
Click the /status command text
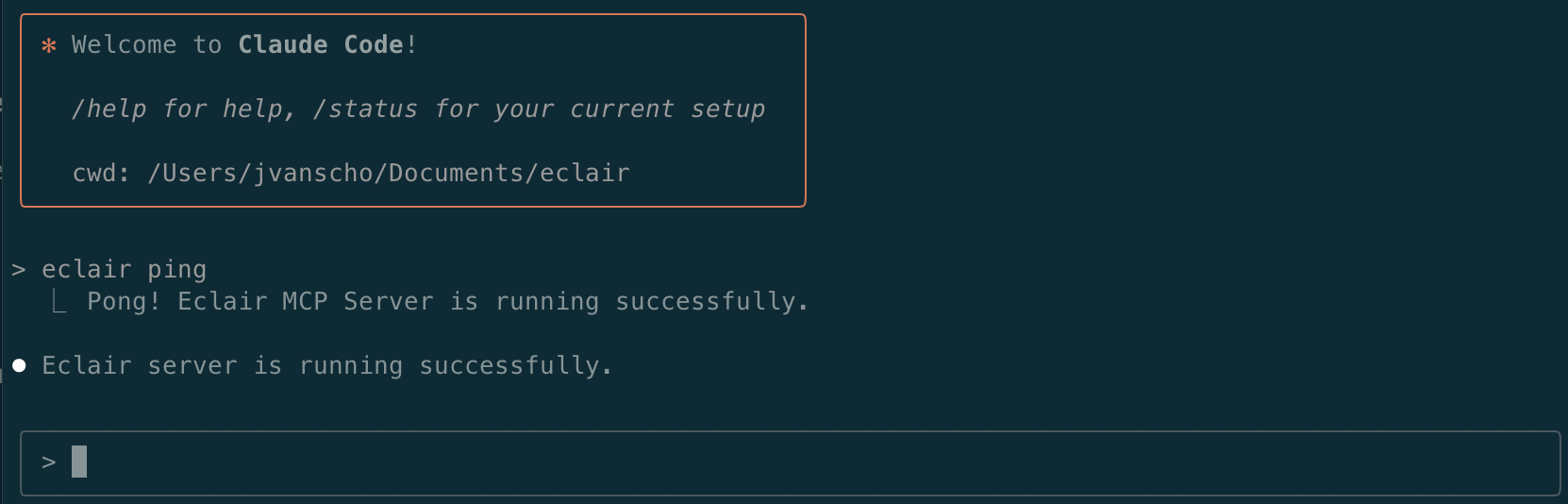pyautogui.click(x=365, y=109)
